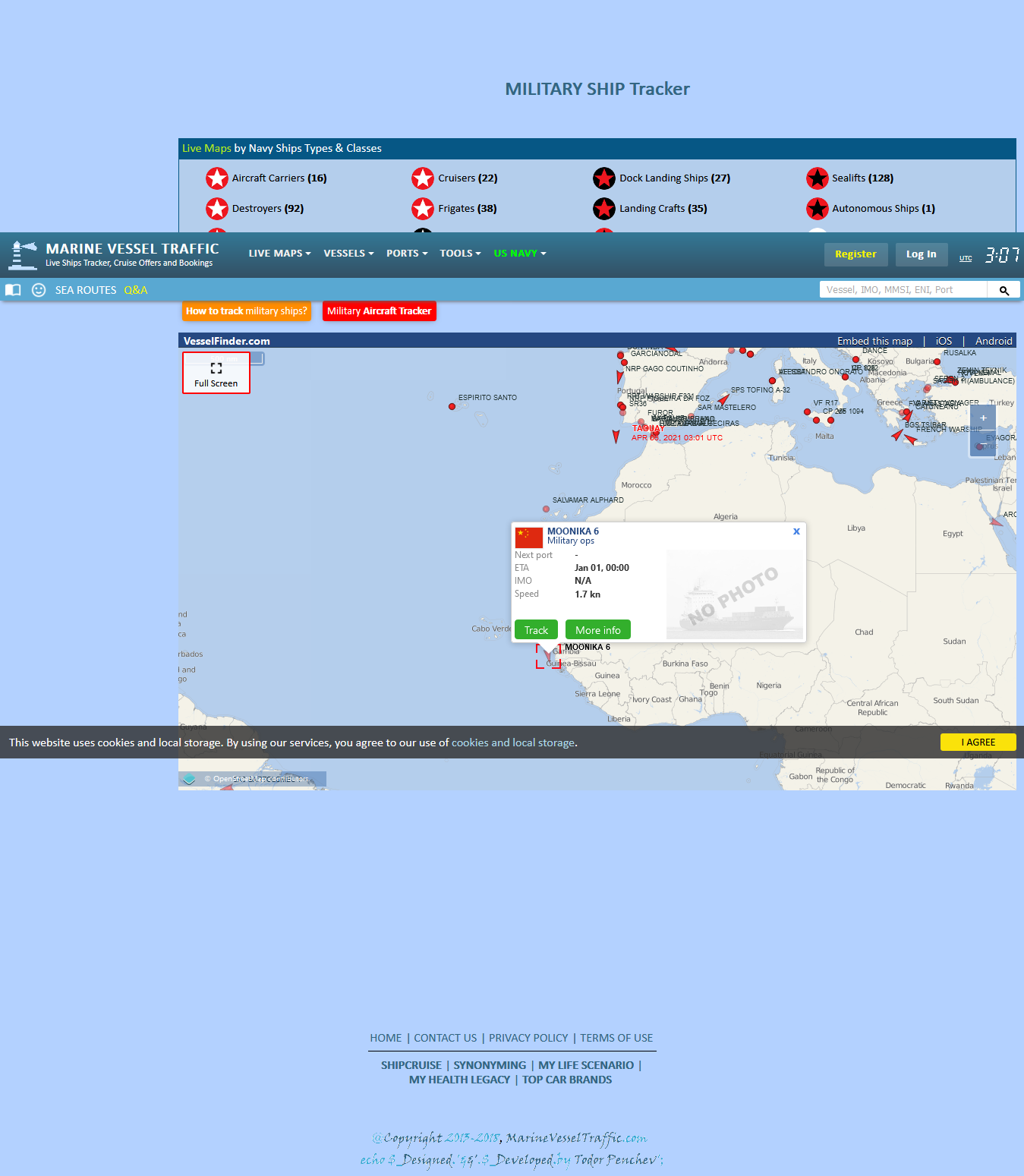Image resolution: width=1024 pixels, height=1176 pixels.
Task: Close the MOONIKA 6 vessel popup
Action: 796,531
